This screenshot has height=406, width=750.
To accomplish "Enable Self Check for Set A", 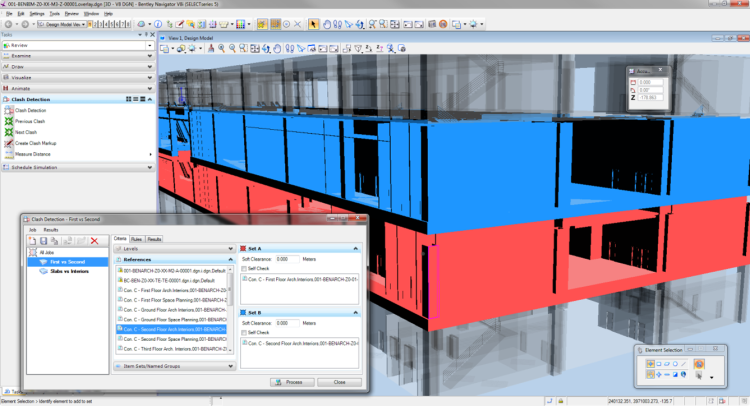I will (x=245, y=268).
